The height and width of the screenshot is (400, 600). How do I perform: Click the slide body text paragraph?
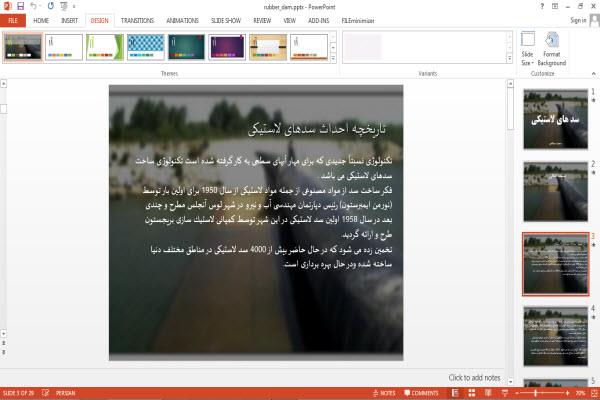pyautogui.click(x=264, y=212)
